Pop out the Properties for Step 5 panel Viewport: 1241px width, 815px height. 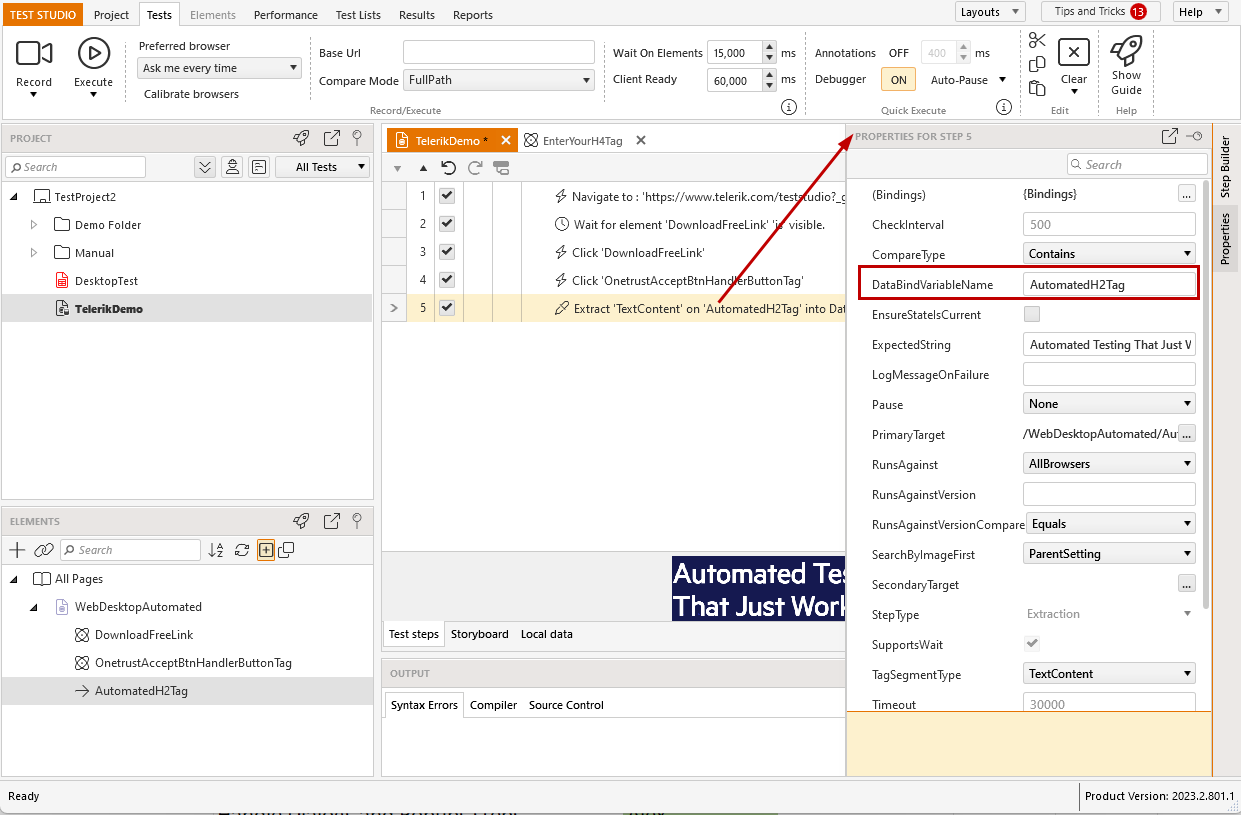(x=1169, y=136)
